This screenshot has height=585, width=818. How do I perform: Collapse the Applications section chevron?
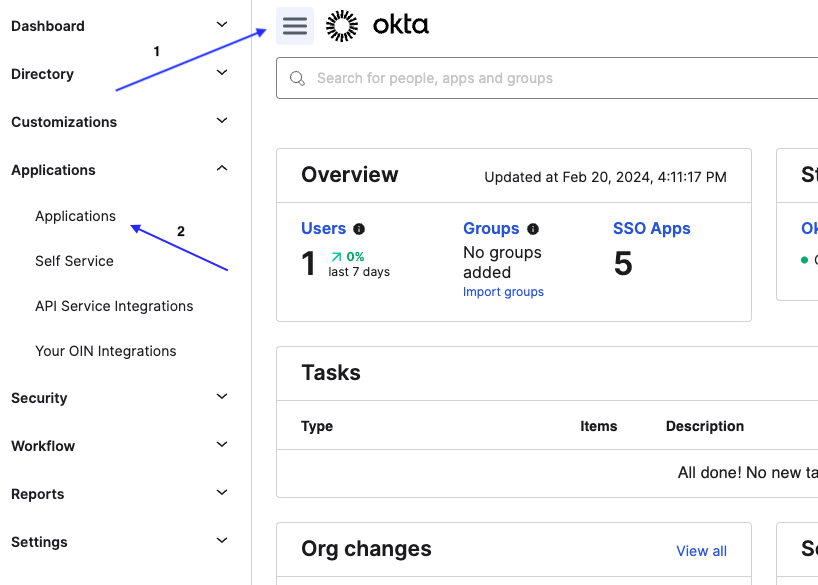point(222,169)
